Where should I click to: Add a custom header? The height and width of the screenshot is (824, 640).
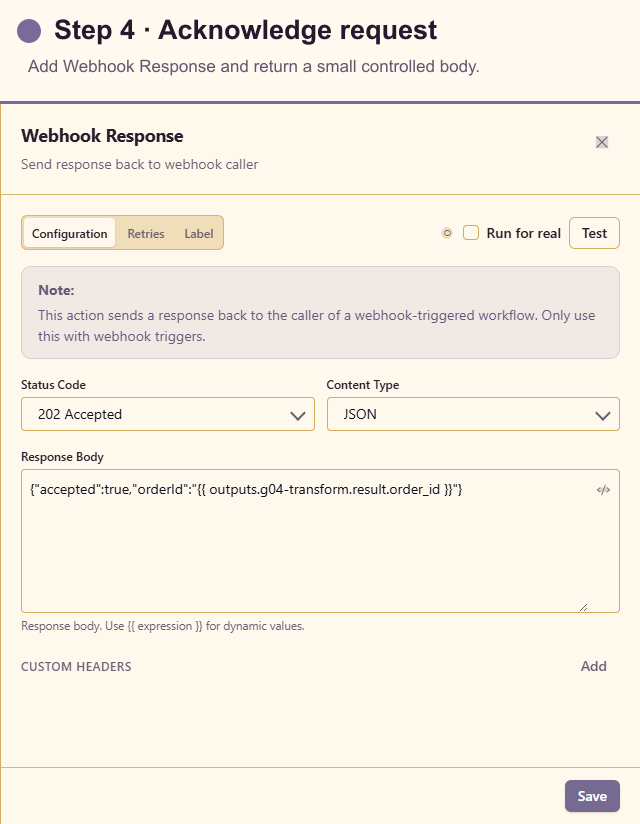point(593,666)
